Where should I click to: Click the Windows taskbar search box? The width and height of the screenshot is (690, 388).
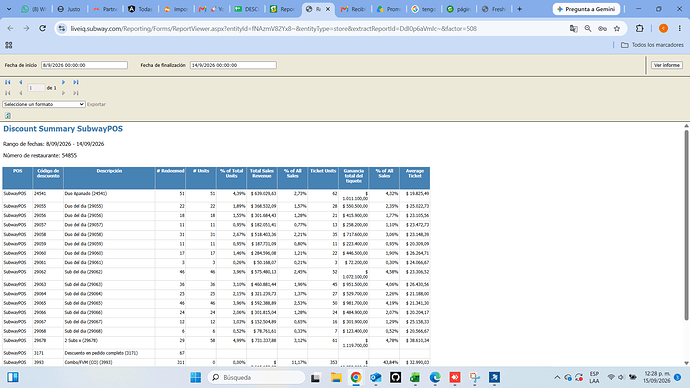pos(256,377)
